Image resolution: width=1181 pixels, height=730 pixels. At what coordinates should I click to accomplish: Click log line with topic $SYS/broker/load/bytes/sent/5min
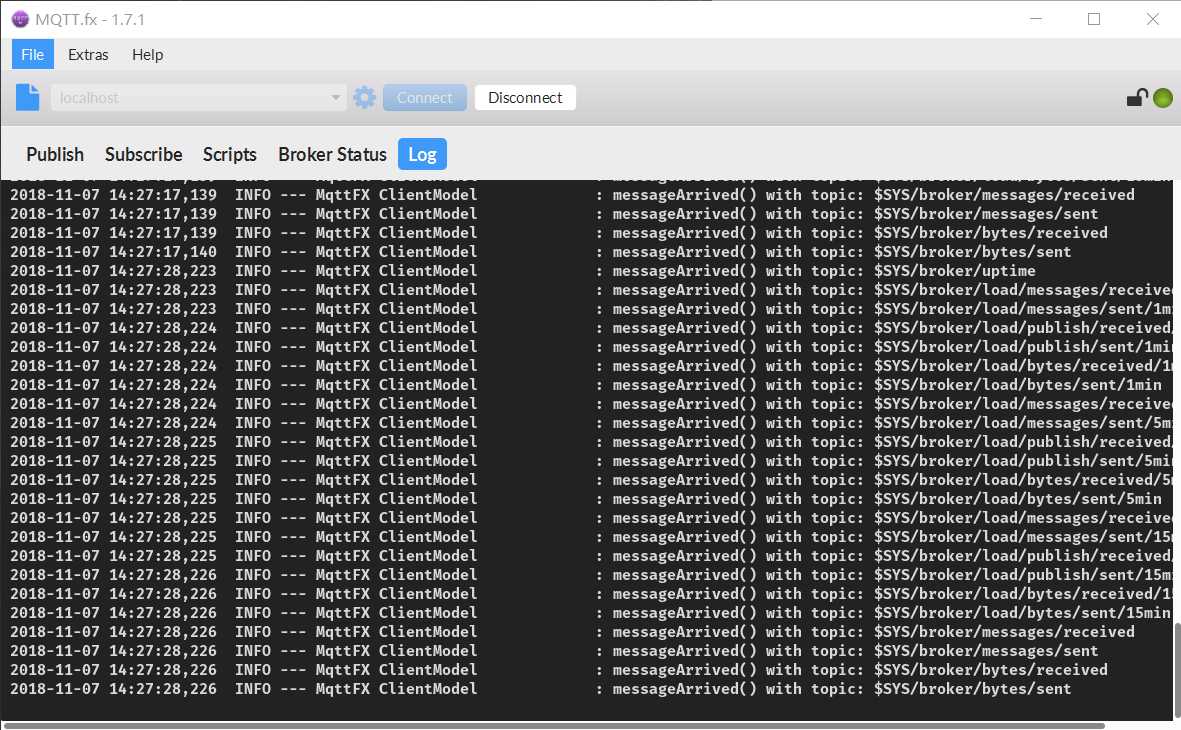(x=585, y=498)
